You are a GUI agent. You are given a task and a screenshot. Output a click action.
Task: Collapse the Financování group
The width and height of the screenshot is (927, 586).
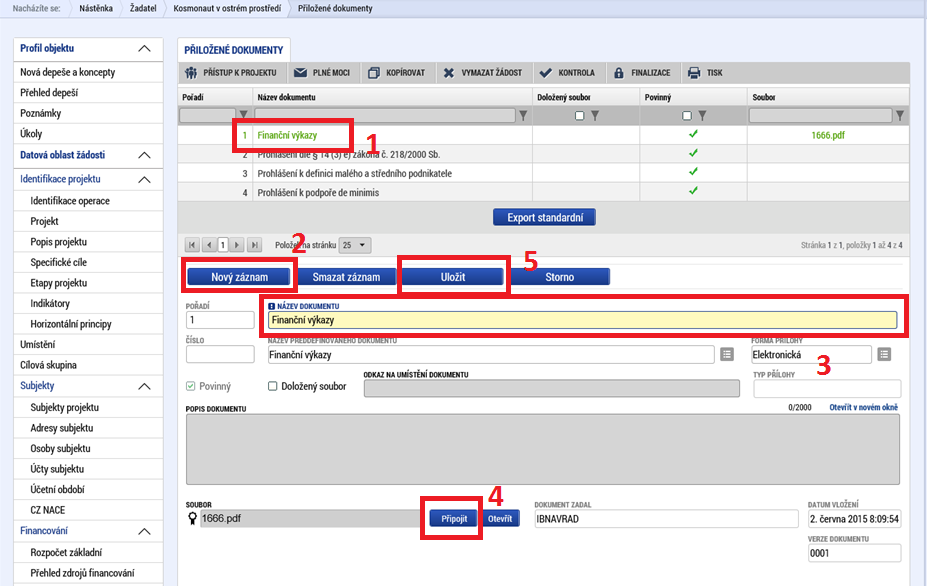[144, 531]
